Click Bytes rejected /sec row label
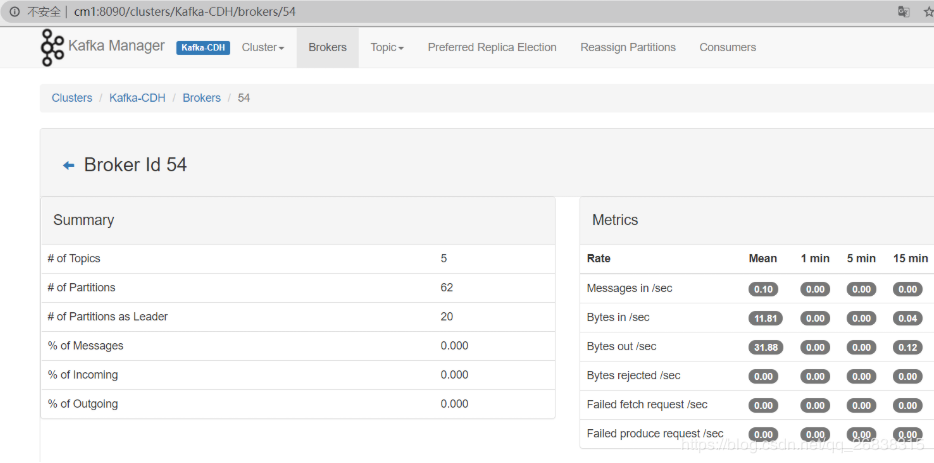Viewport: 934px width, 463px height. (x=633, y=376)
